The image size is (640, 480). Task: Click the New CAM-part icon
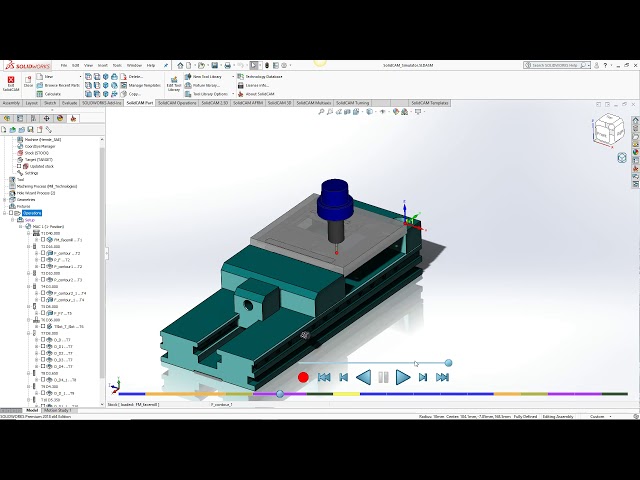[x=40, y=76]
